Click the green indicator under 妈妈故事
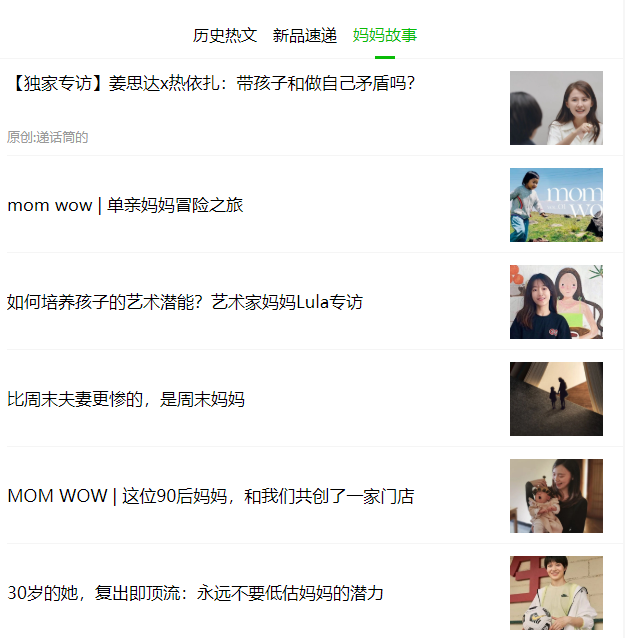Viewport: 625px width, 638px height. 385,57
